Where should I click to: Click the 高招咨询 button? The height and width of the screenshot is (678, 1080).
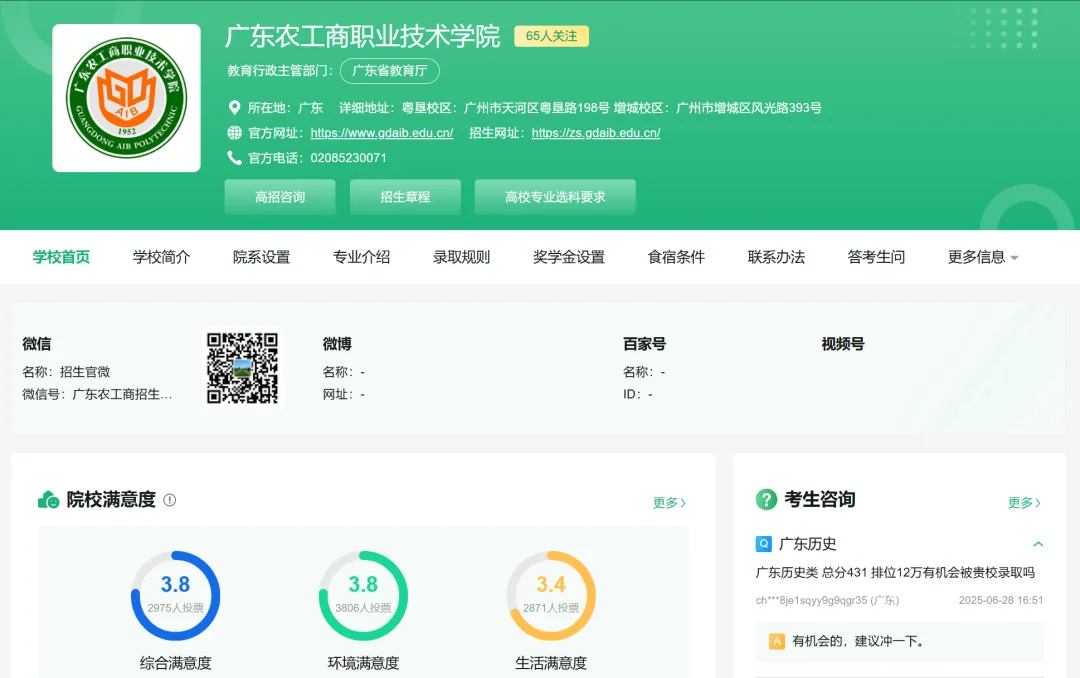point(280,197)
